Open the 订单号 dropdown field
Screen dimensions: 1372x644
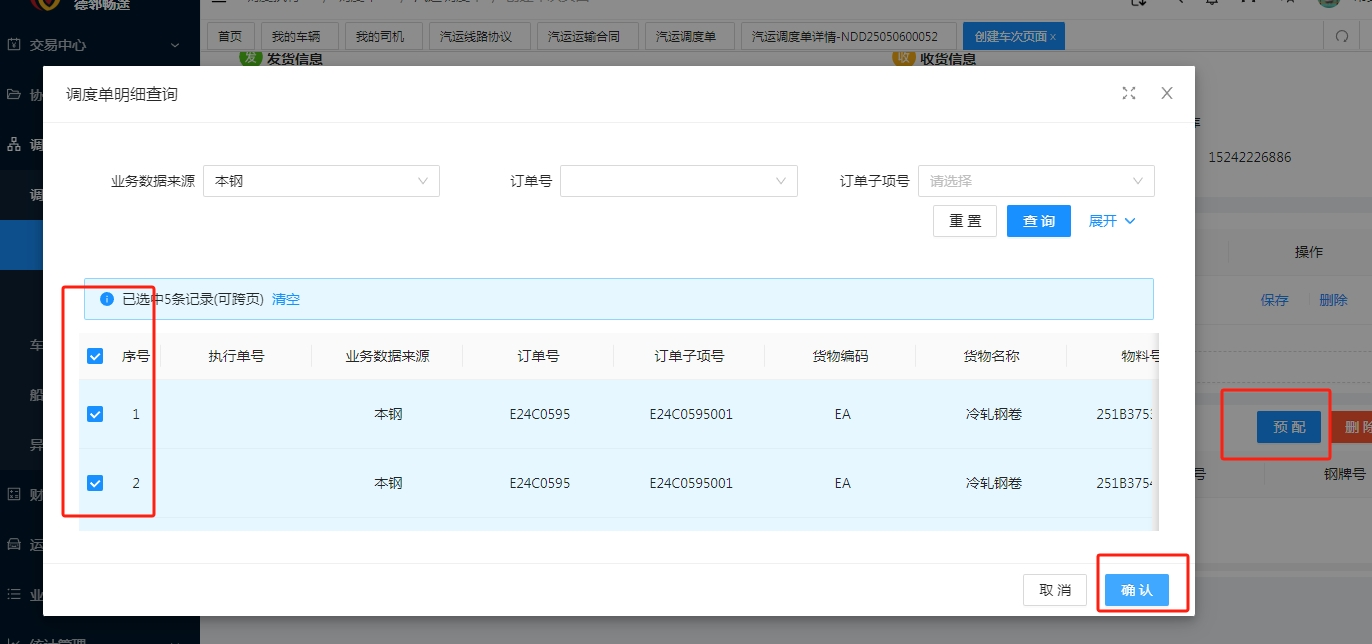click(x=678, y=181)
